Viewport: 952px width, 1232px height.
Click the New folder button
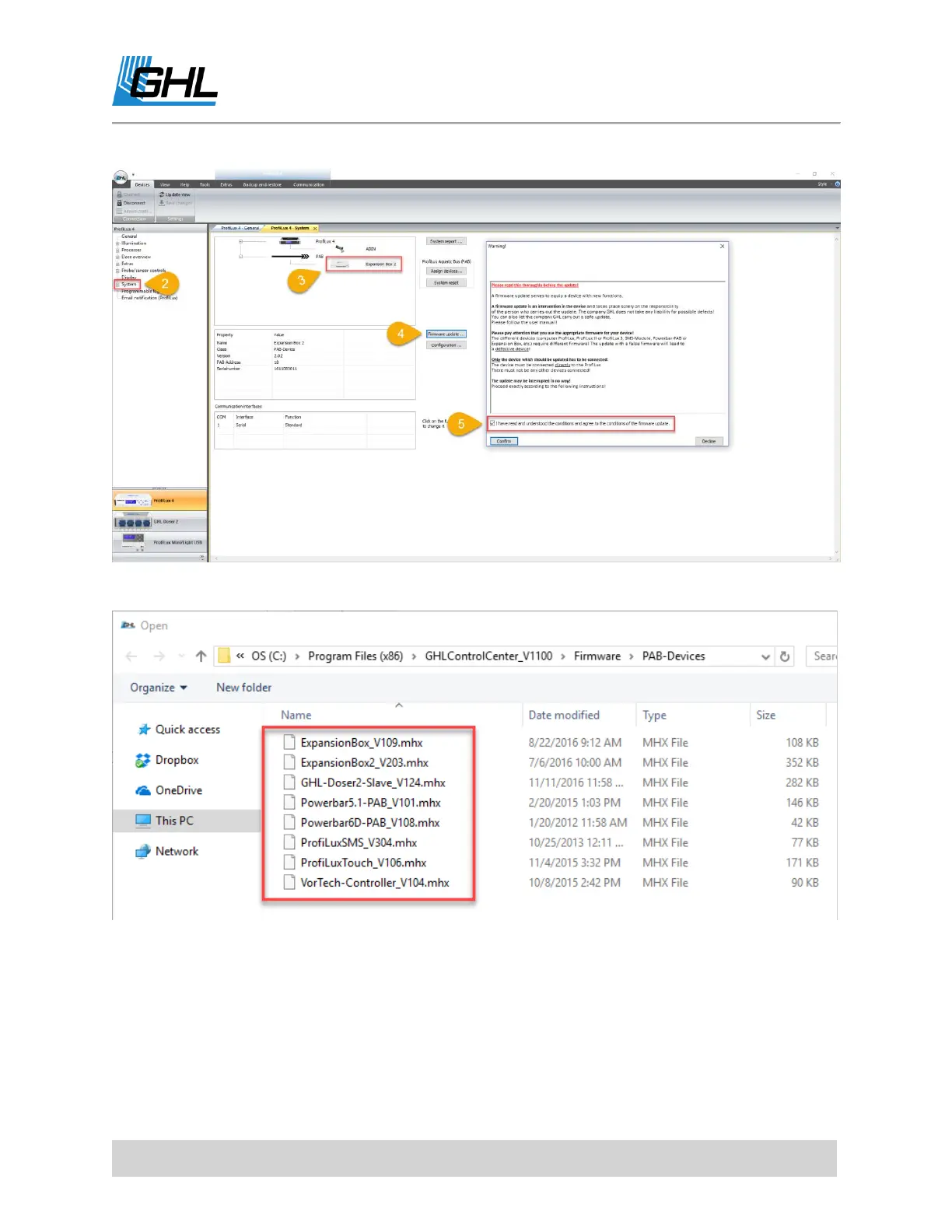[x=244, y=688]
